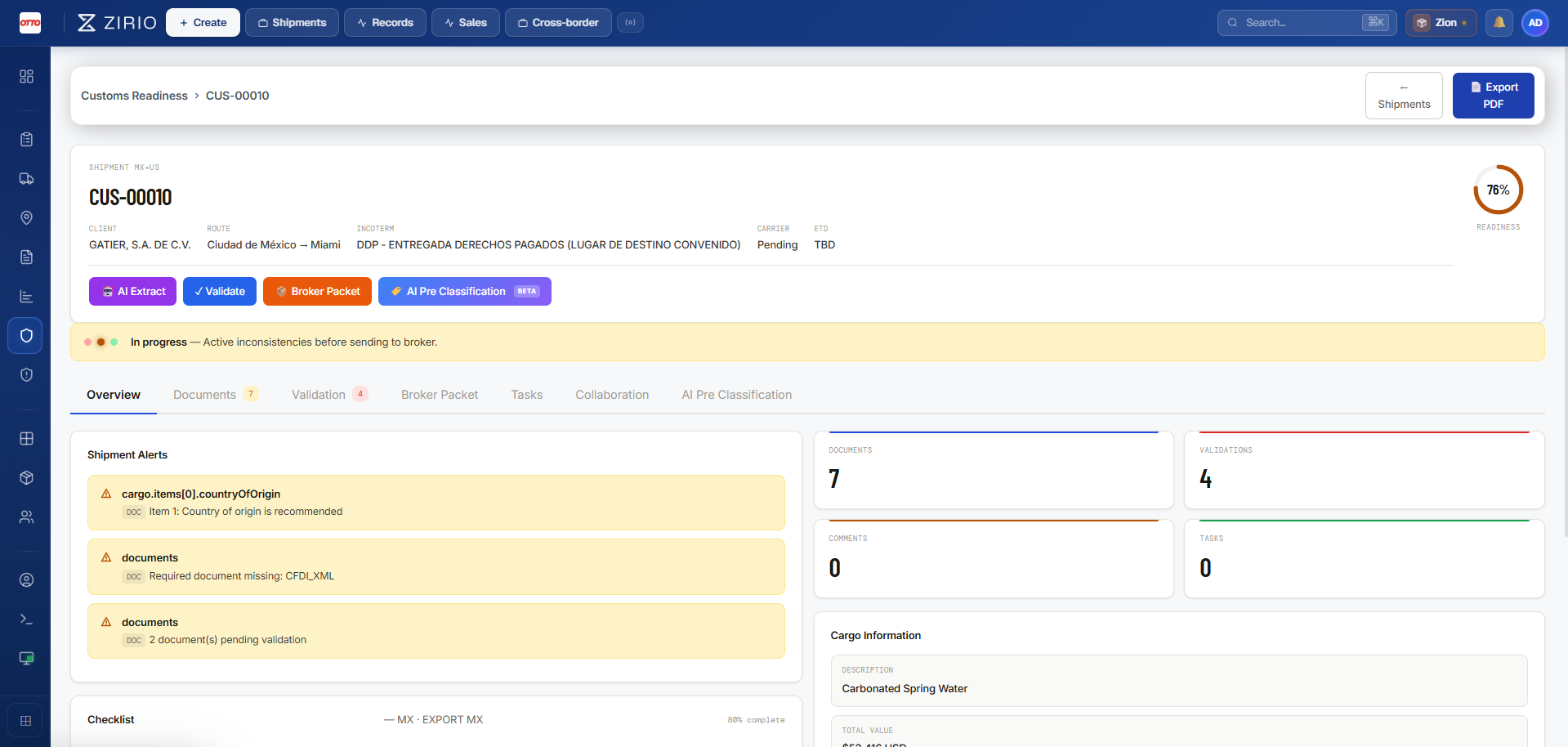Click the orange Broker Packet button
The height and width of the screenshot is (747, 1568).
point(317,292)
